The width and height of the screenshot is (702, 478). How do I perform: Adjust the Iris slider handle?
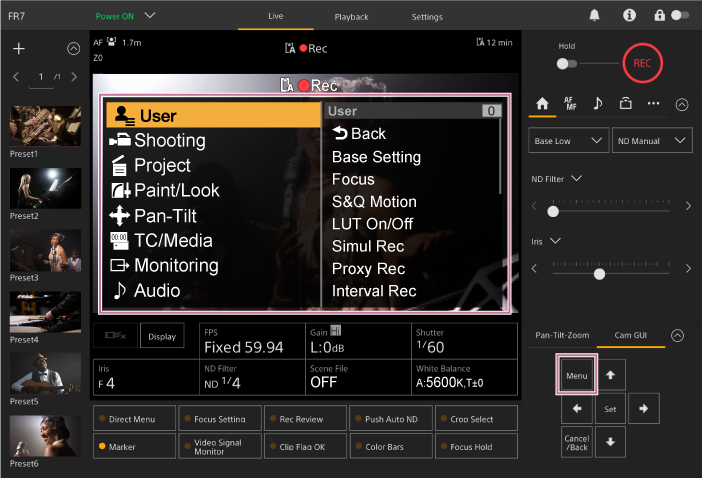coord(599,273)
